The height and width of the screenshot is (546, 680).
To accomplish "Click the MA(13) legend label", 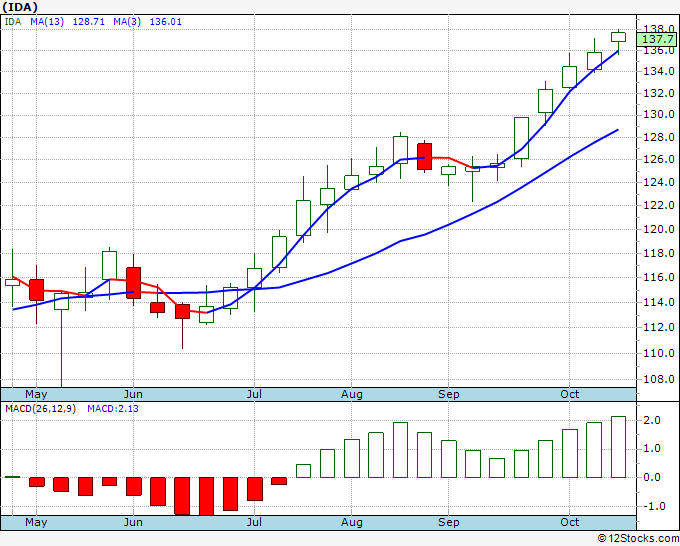I will 47,22.
